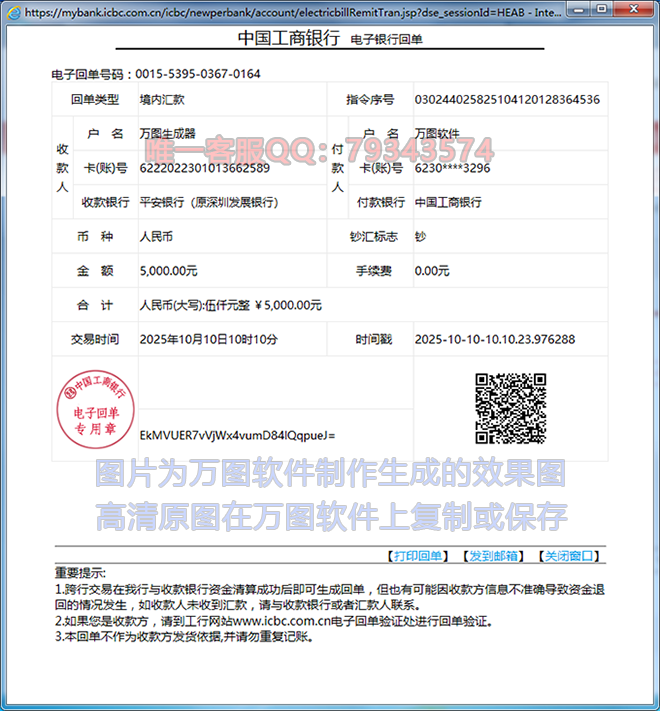Click the verification code EkMVUER7vVjWx4vumD84lQqpueJ=

238,435
